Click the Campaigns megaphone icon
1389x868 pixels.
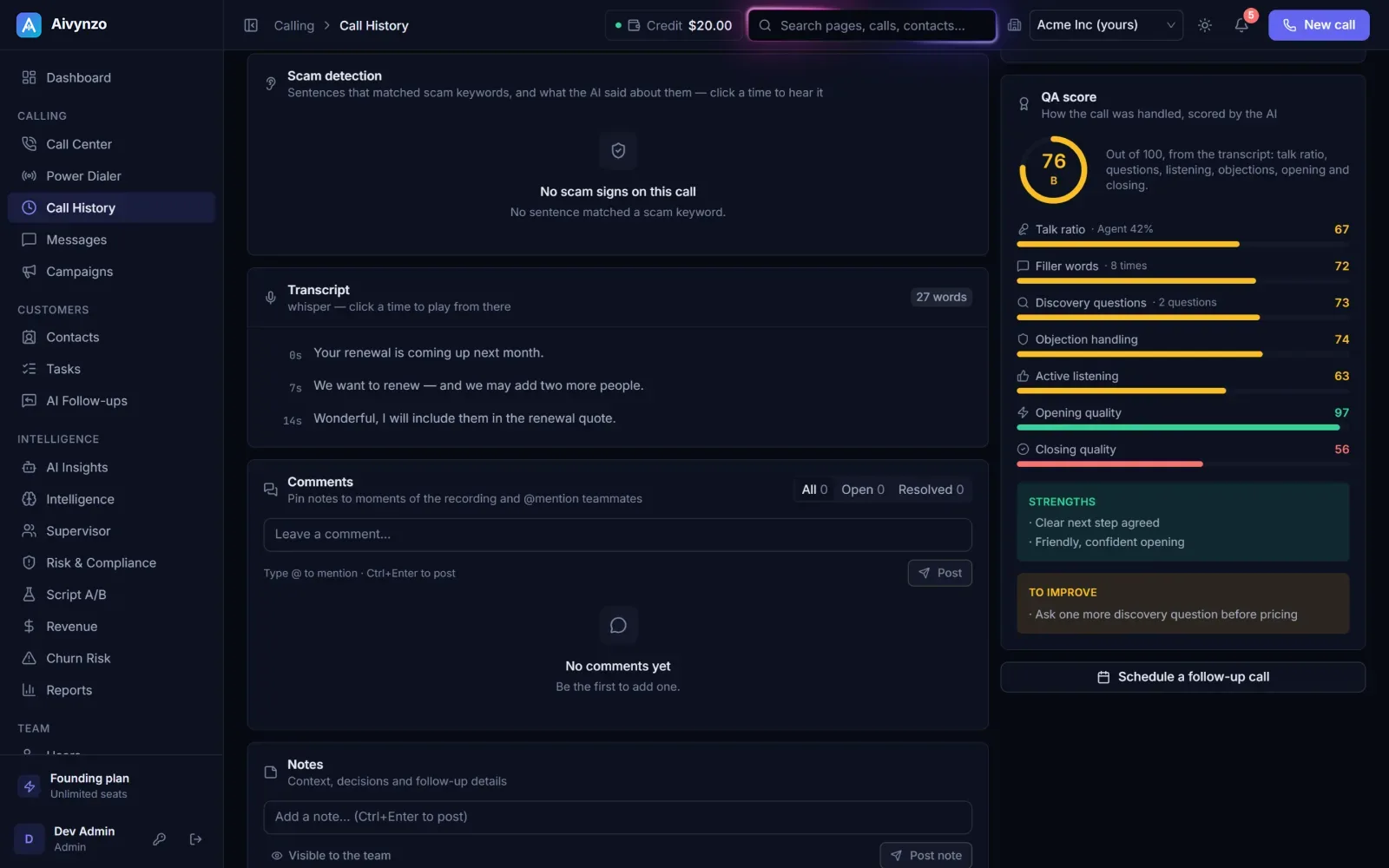pos(29,272)
